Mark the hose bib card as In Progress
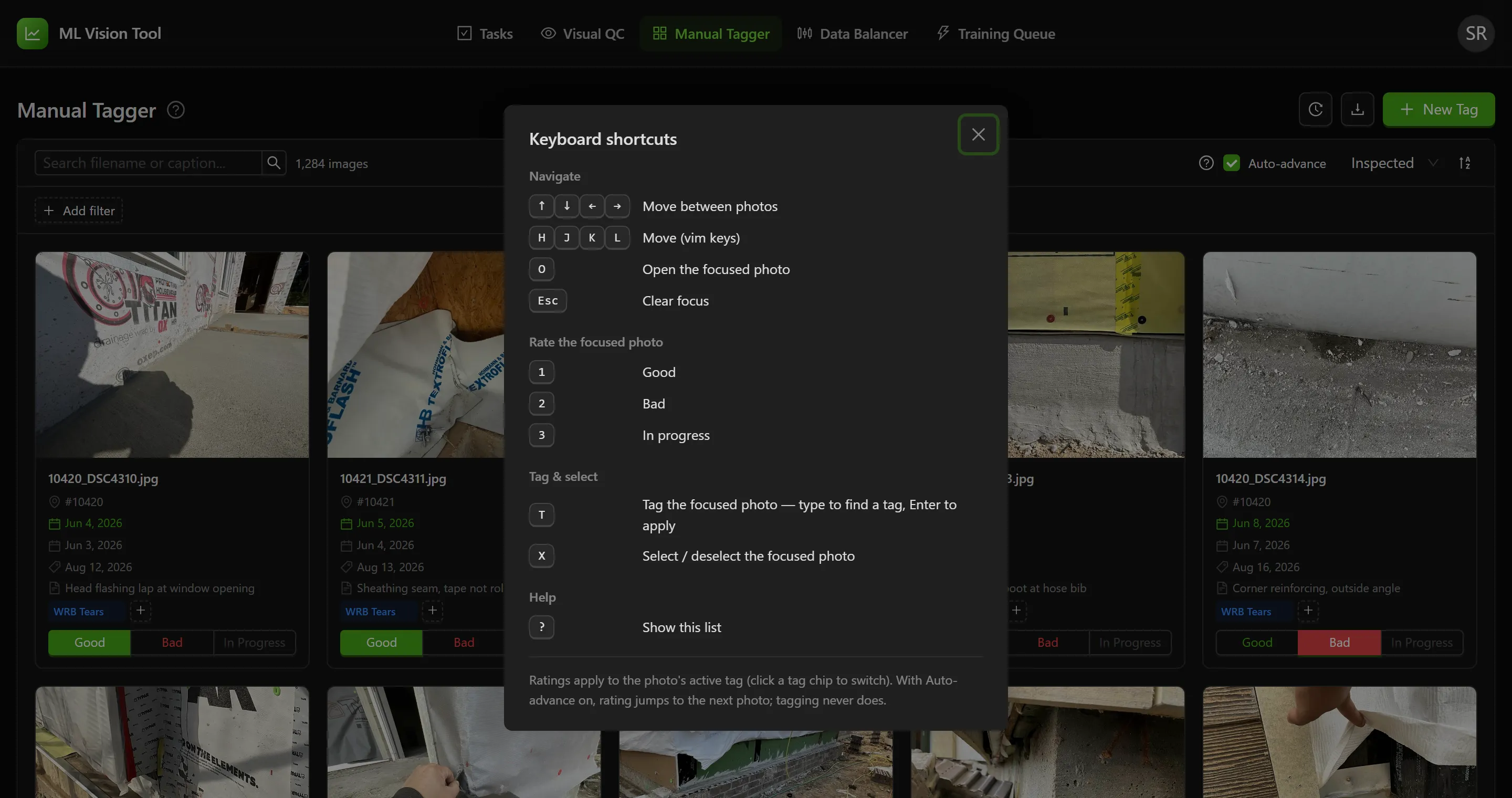The width and height of the screenshot is (1512, 798). click(x=1130, y=643)
